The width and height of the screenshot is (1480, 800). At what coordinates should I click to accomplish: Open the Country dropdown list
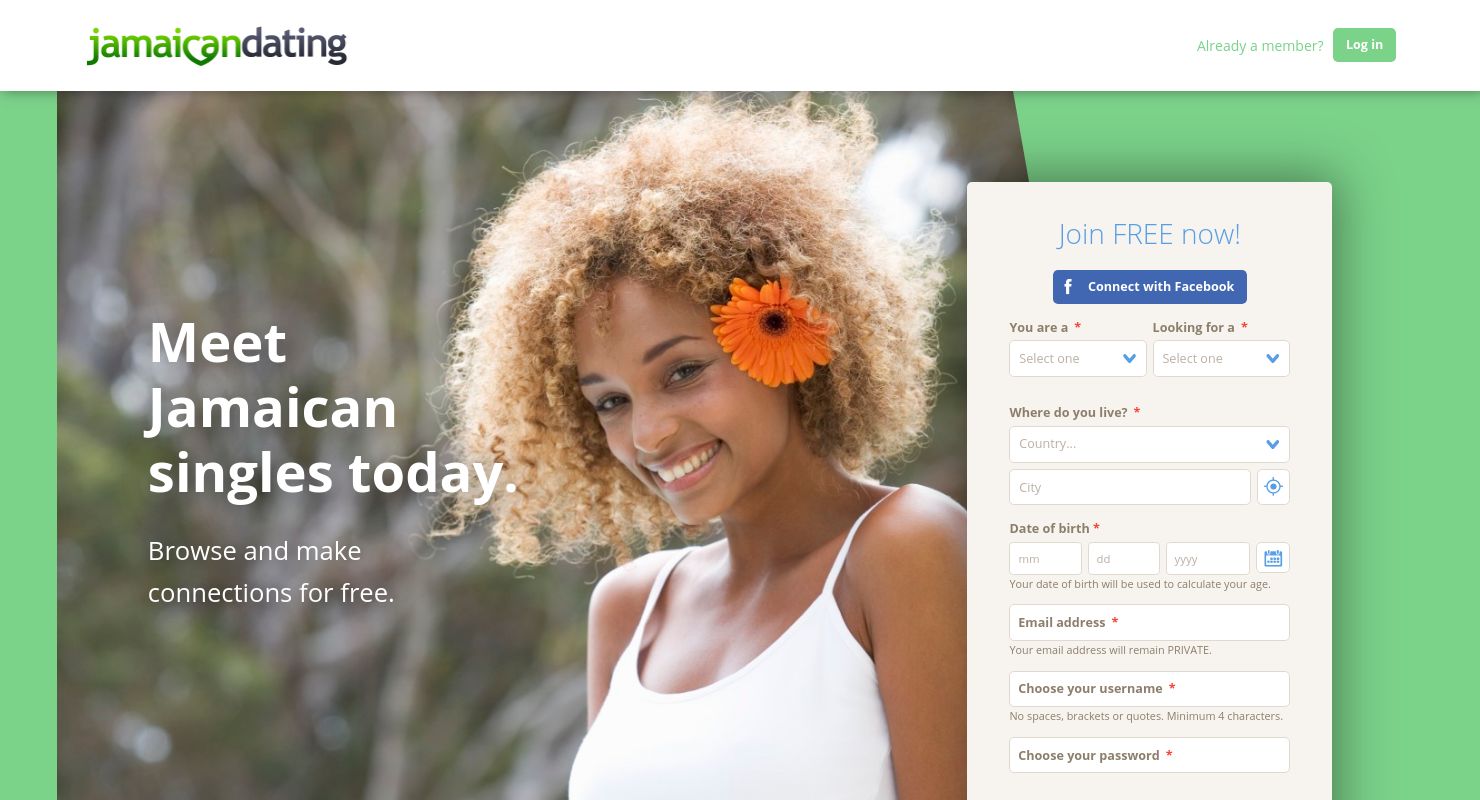point(1149,444)
